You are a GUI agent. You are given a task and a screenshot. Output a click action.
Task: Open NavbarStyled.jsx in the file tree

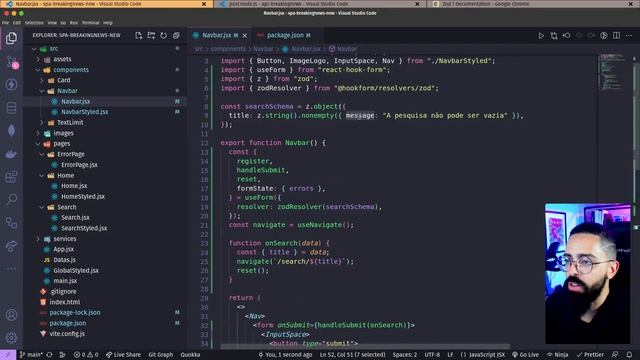coord(84,112)
